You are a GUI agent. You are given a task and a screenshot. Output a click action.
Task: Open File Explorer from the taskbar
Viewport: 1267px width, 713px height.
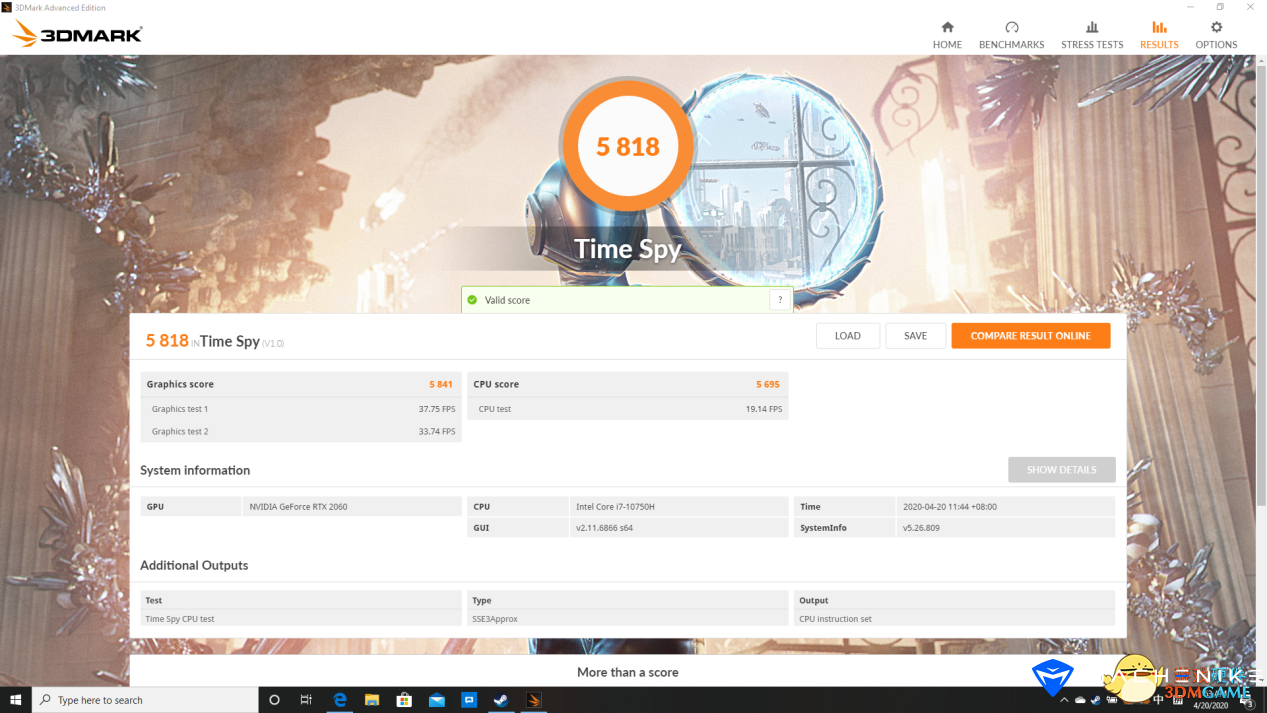pos(372,700)
